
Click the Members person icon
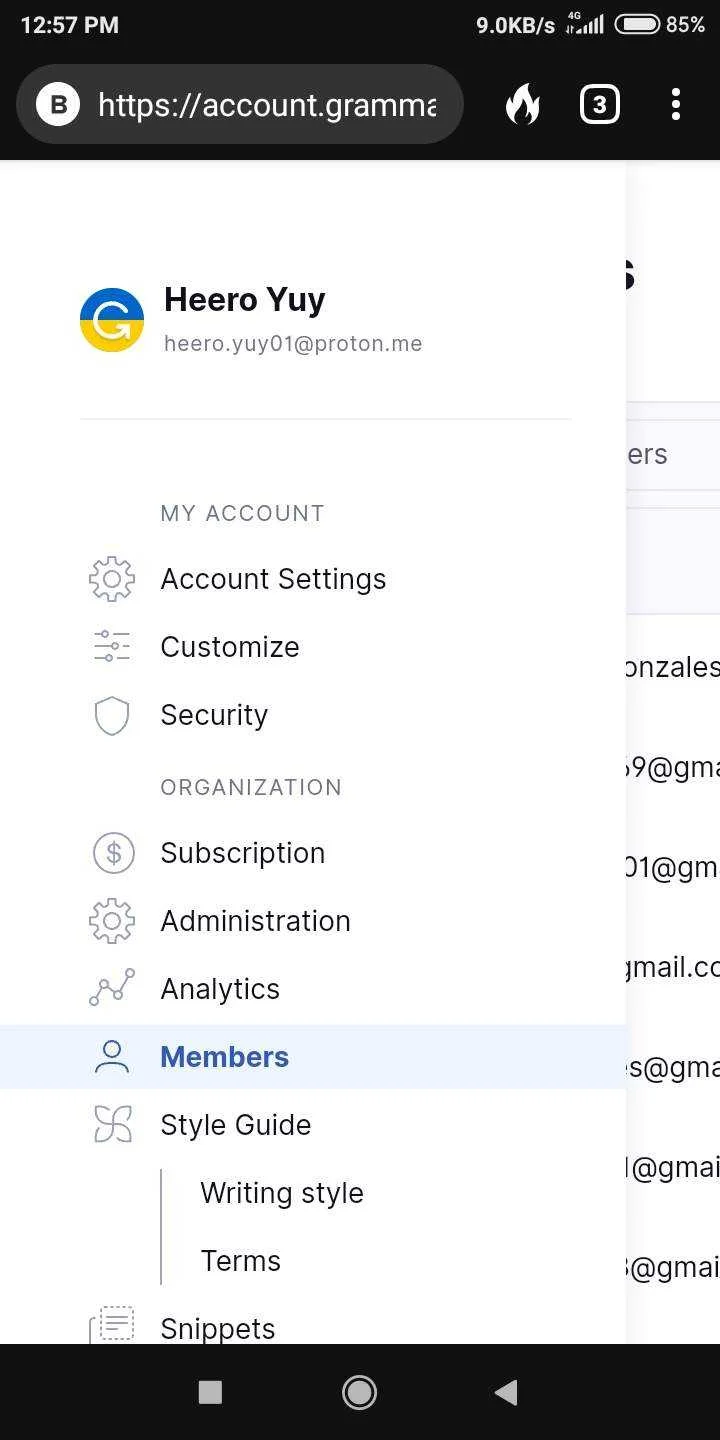pyautogui.click(x=112, y=1057)
